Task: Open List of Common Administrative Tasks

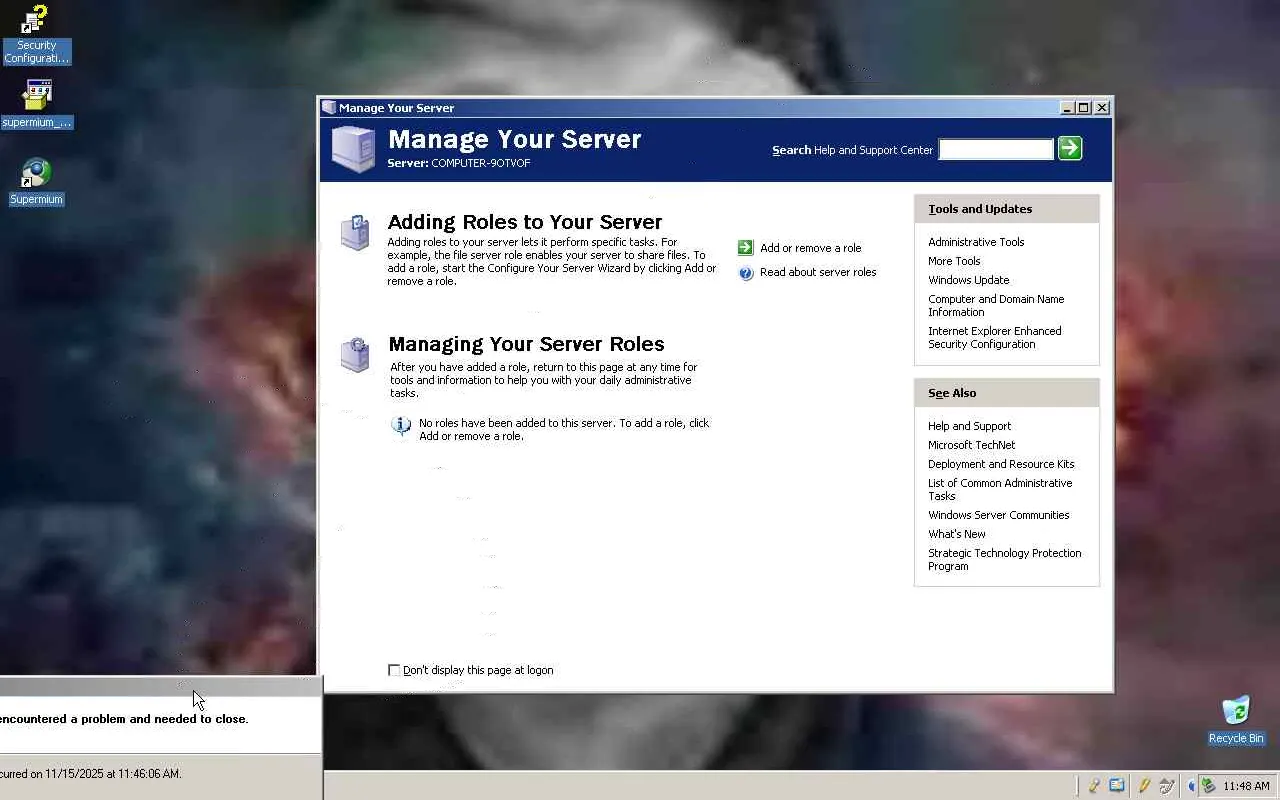Action: (x=1000, y=489)
